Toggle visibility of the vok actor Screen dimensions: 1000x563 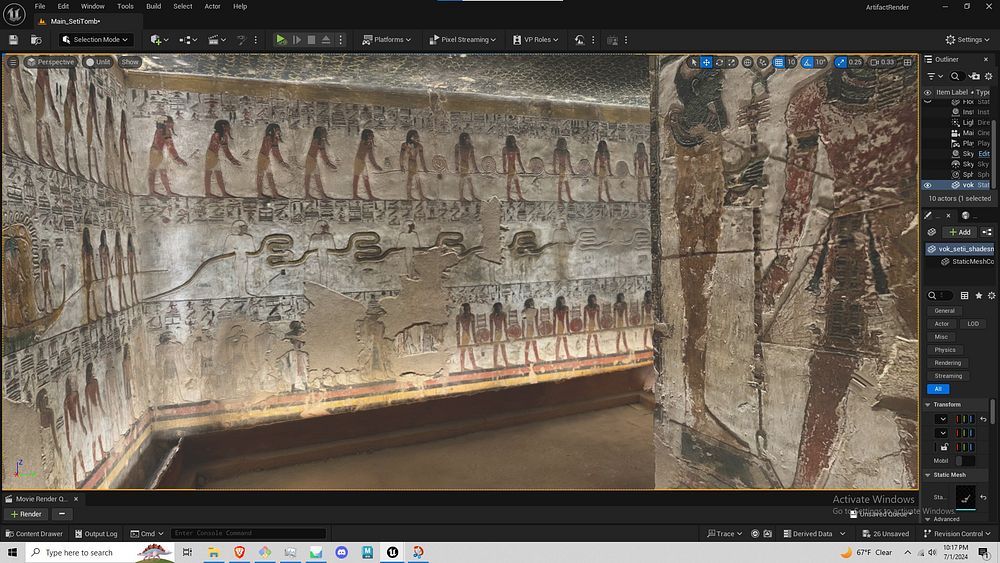pyautogui.click(x=927, y=185)
